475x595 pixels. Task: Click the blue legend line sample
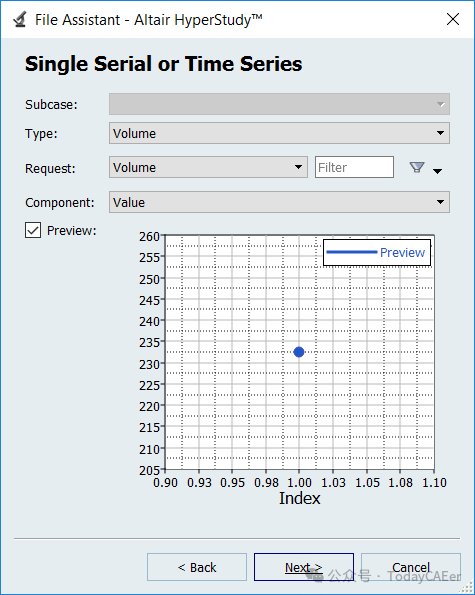351,252
